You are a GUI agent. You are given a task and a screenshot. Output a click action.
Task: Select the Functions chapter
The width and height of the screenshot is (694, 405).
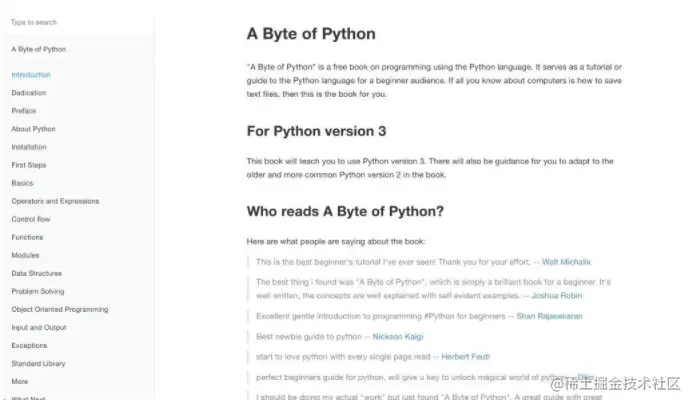click(27, 237)
